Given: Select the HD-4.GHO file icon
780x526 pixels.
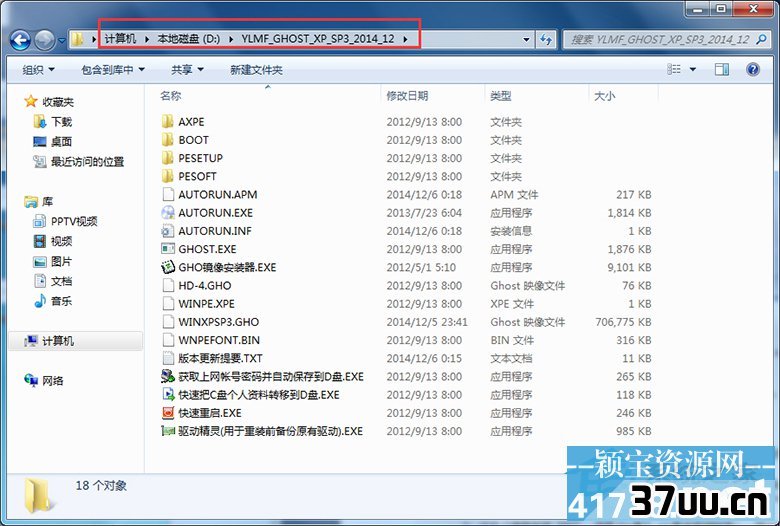Looking at the screenshot, I should point(168,285).
